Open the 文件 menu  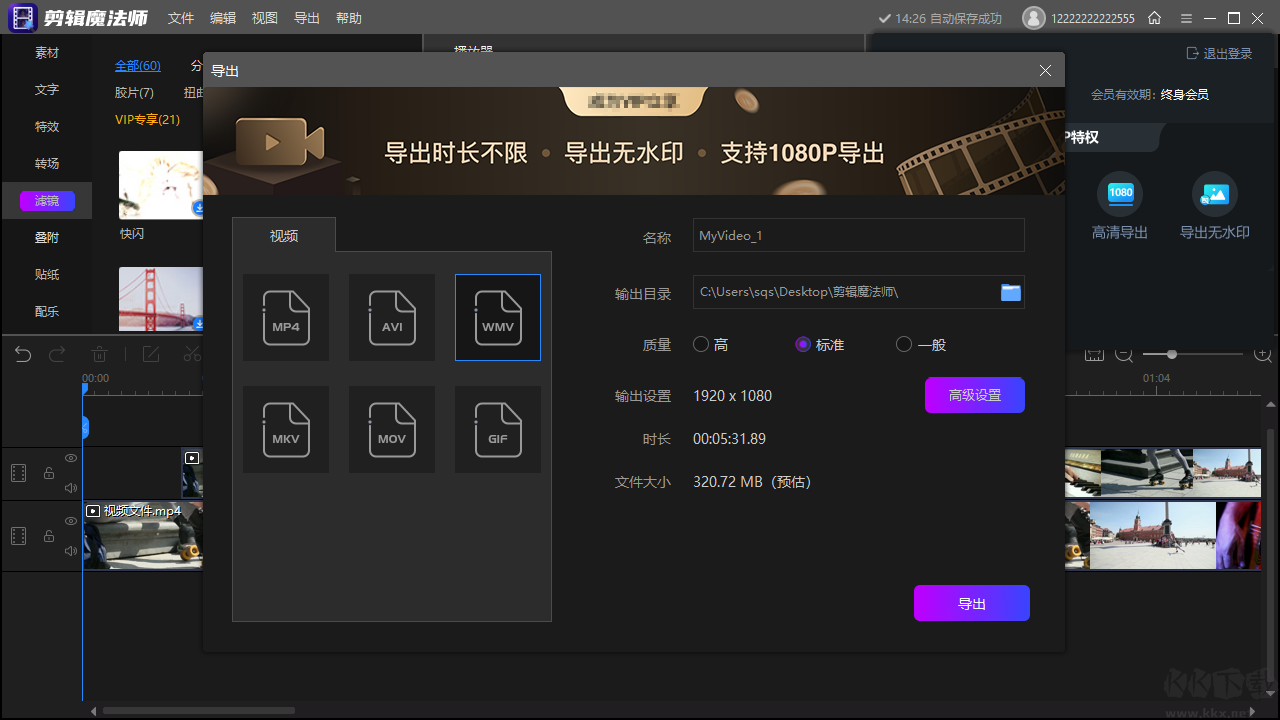pyautogui.click(x=181, y=18)
